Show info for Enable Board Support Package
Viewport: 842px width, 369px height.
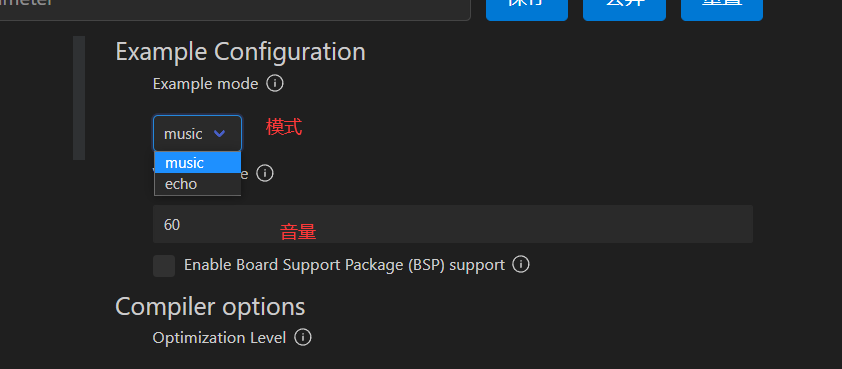(x=520, y=264)
